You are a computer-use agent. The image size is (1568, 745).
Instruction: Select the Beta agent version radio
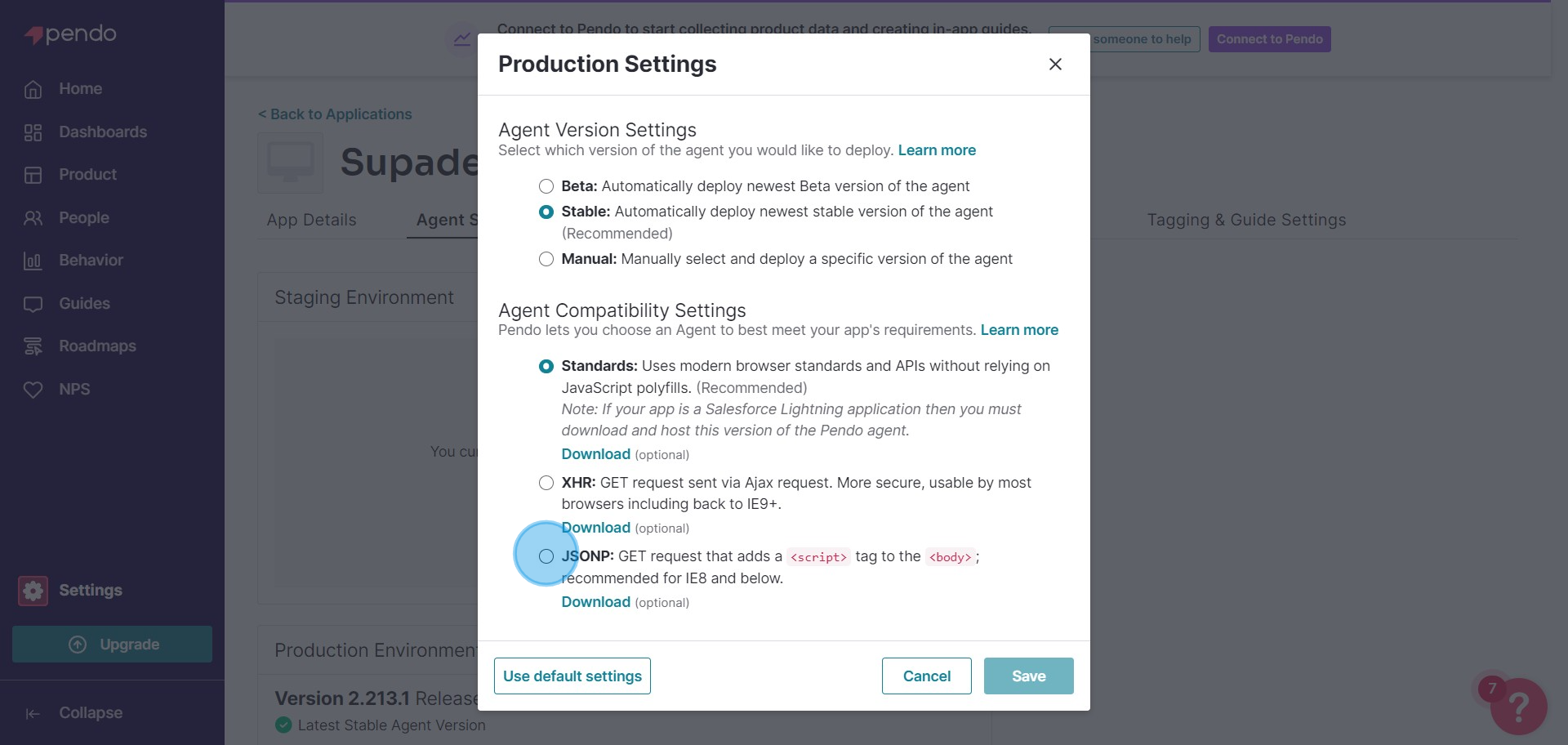546,186
